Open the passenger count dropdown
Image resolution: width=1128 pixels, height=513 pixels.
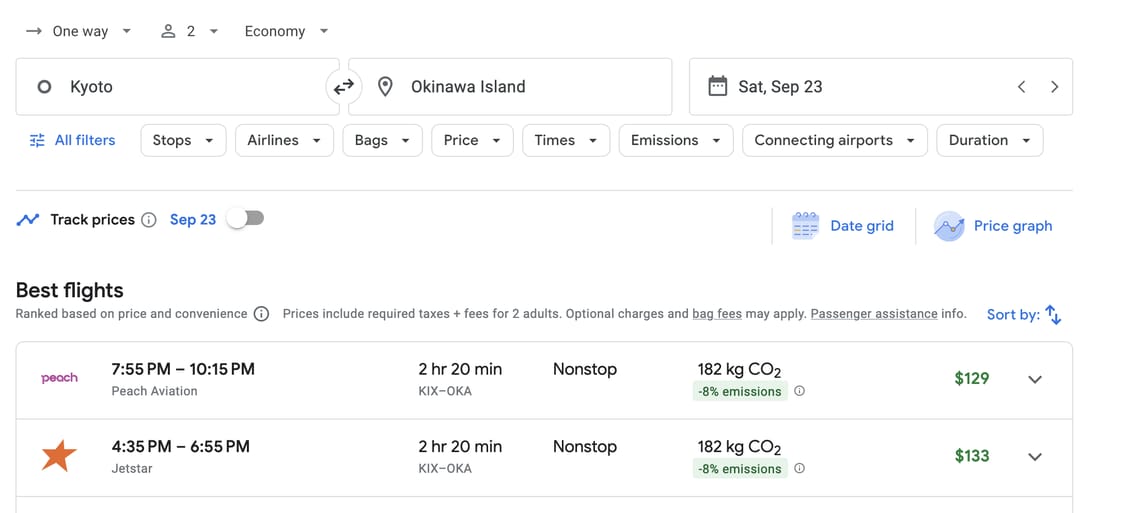click(x=189, y=31)
